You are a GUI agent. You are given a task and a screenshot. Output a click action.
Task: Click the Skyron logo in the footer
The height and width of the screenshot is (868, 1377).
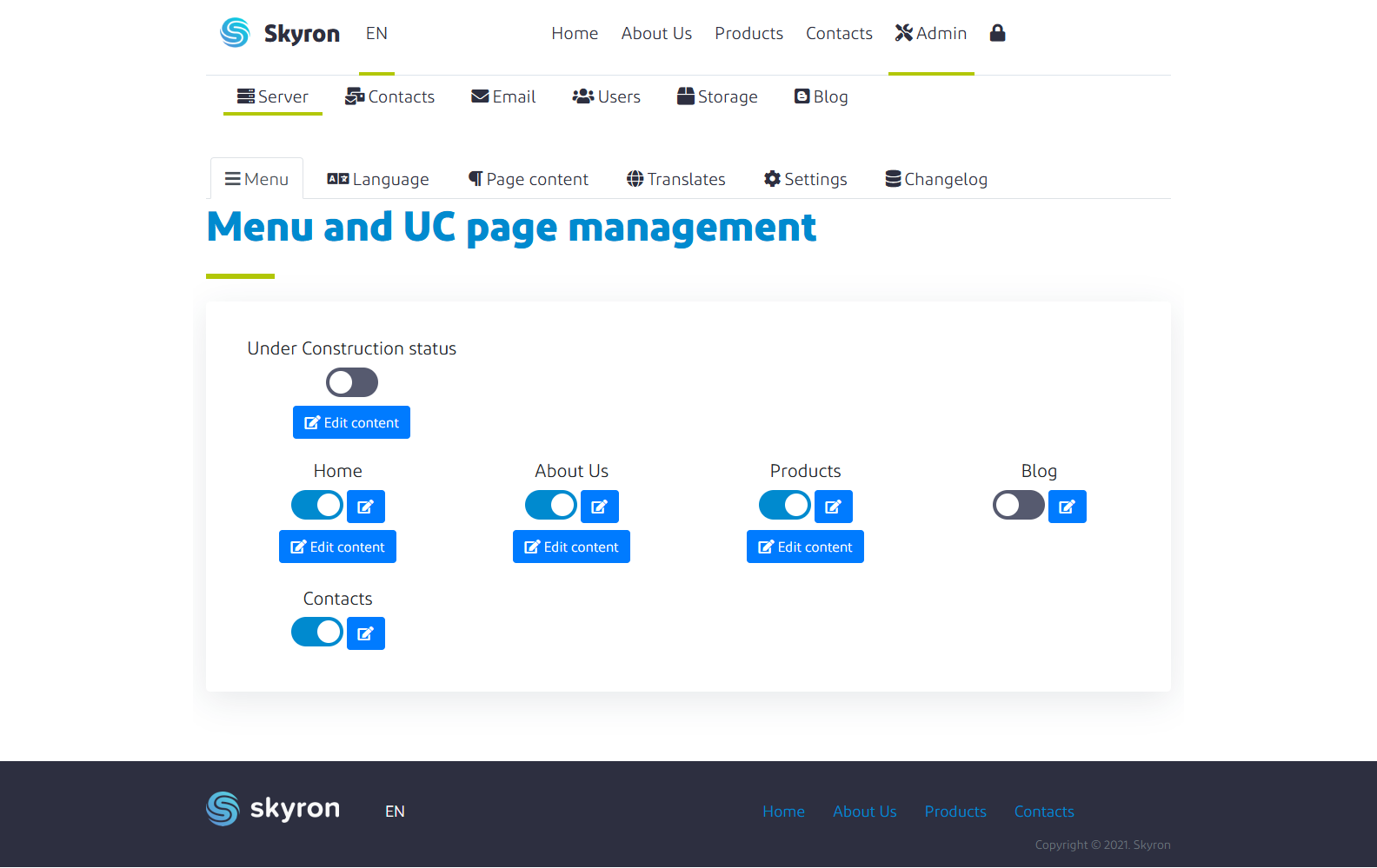[273, 809]
